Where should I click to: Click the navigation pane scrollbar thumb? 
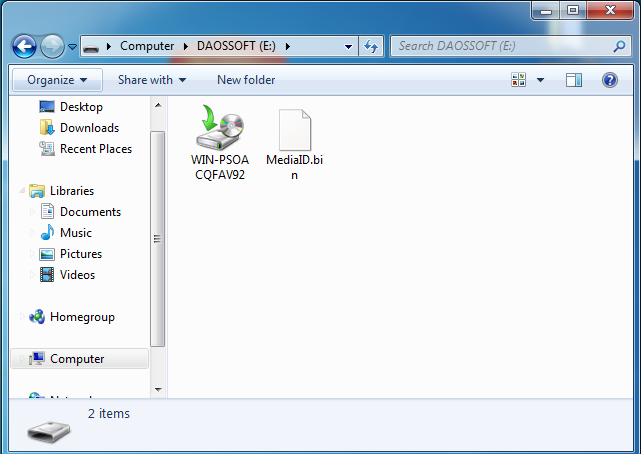[157, 239]
